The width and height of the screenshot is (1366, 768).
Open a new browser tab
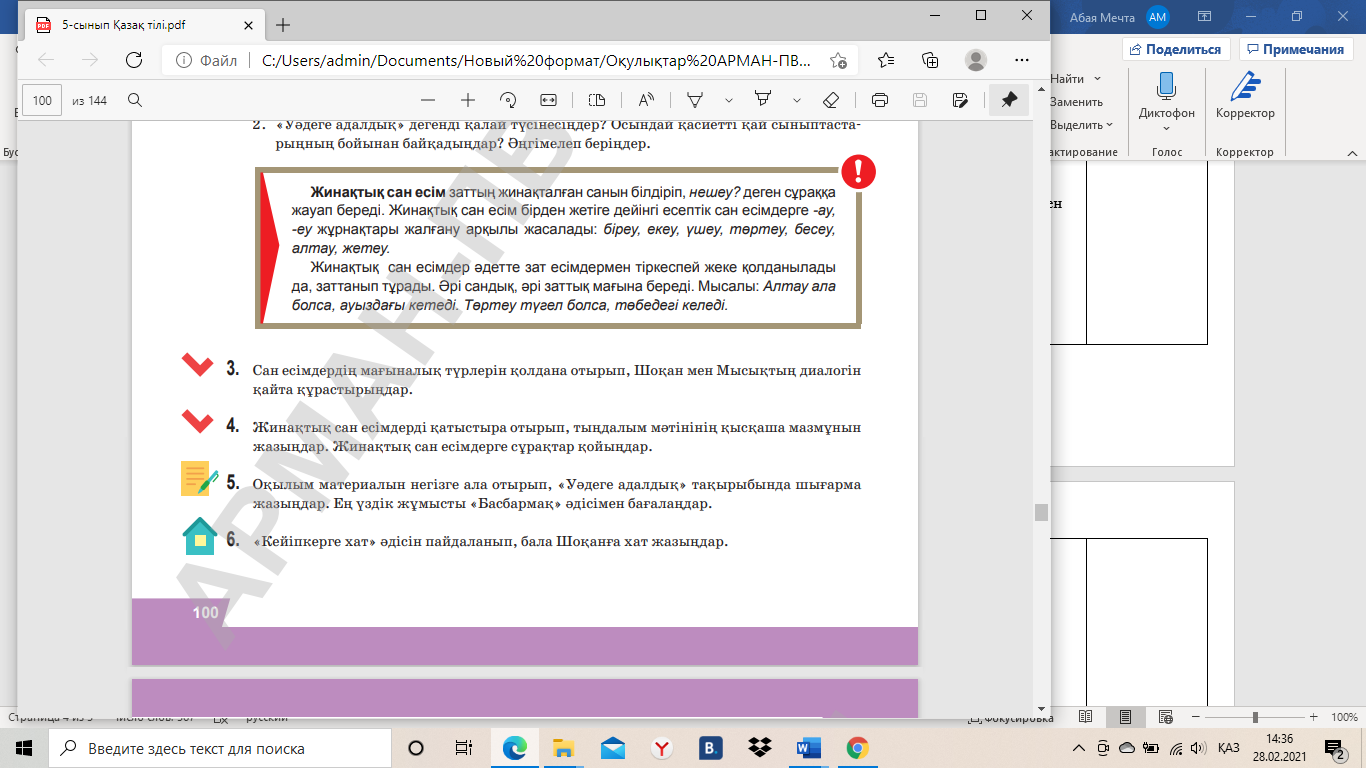point(283,25)
